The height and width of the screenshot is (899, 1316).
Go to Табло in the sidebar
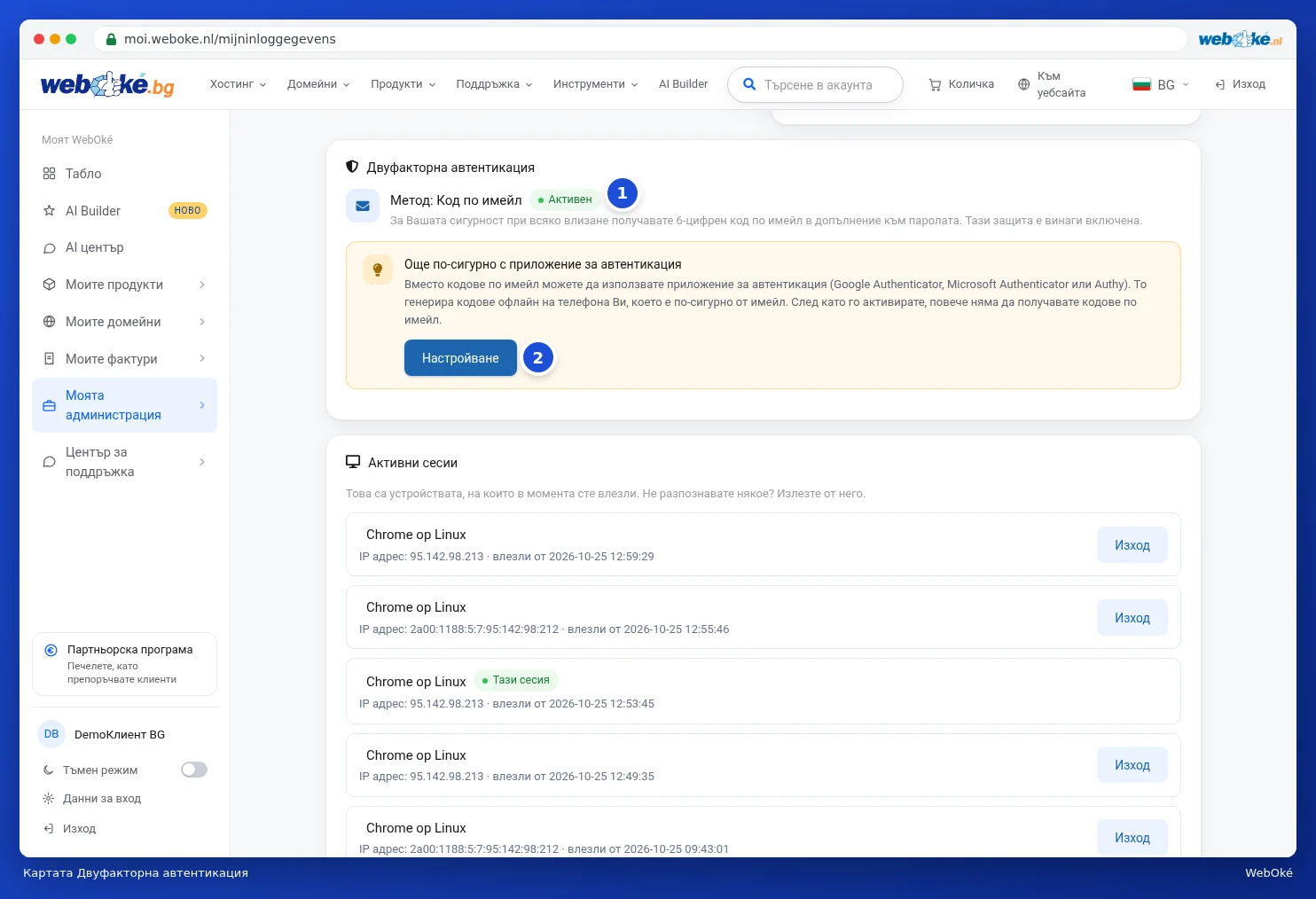coord(124,174)
